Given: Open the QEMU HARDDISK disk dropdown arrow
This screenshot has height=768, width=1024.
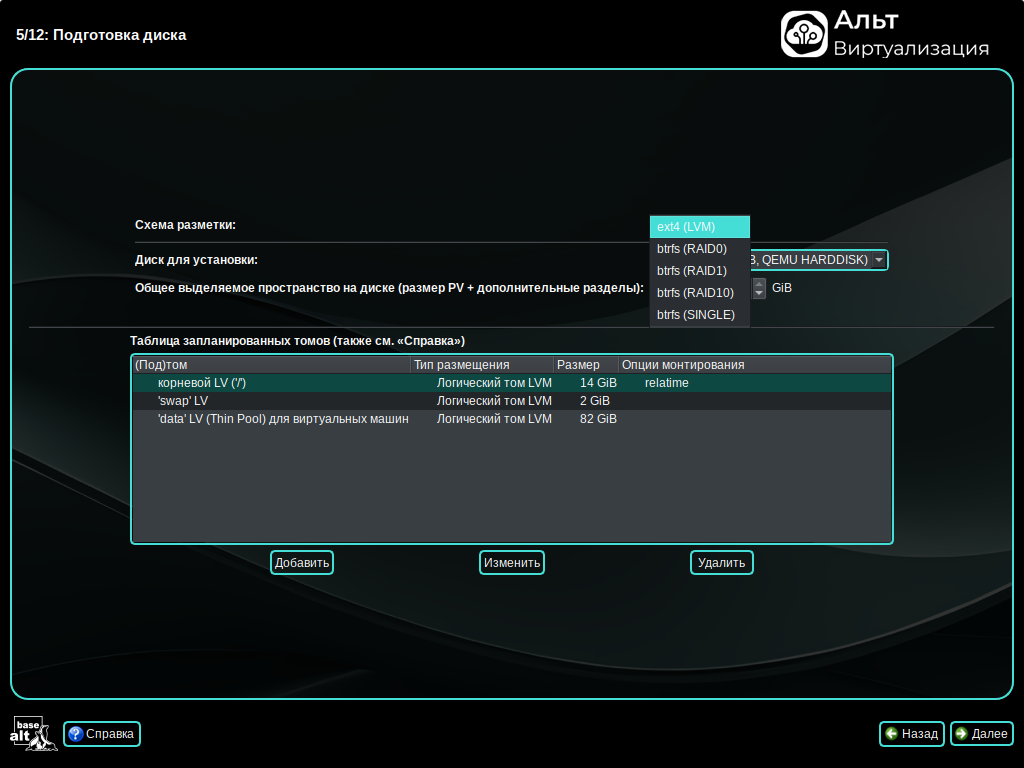Looking at the screenshot, I should (878, 260).
